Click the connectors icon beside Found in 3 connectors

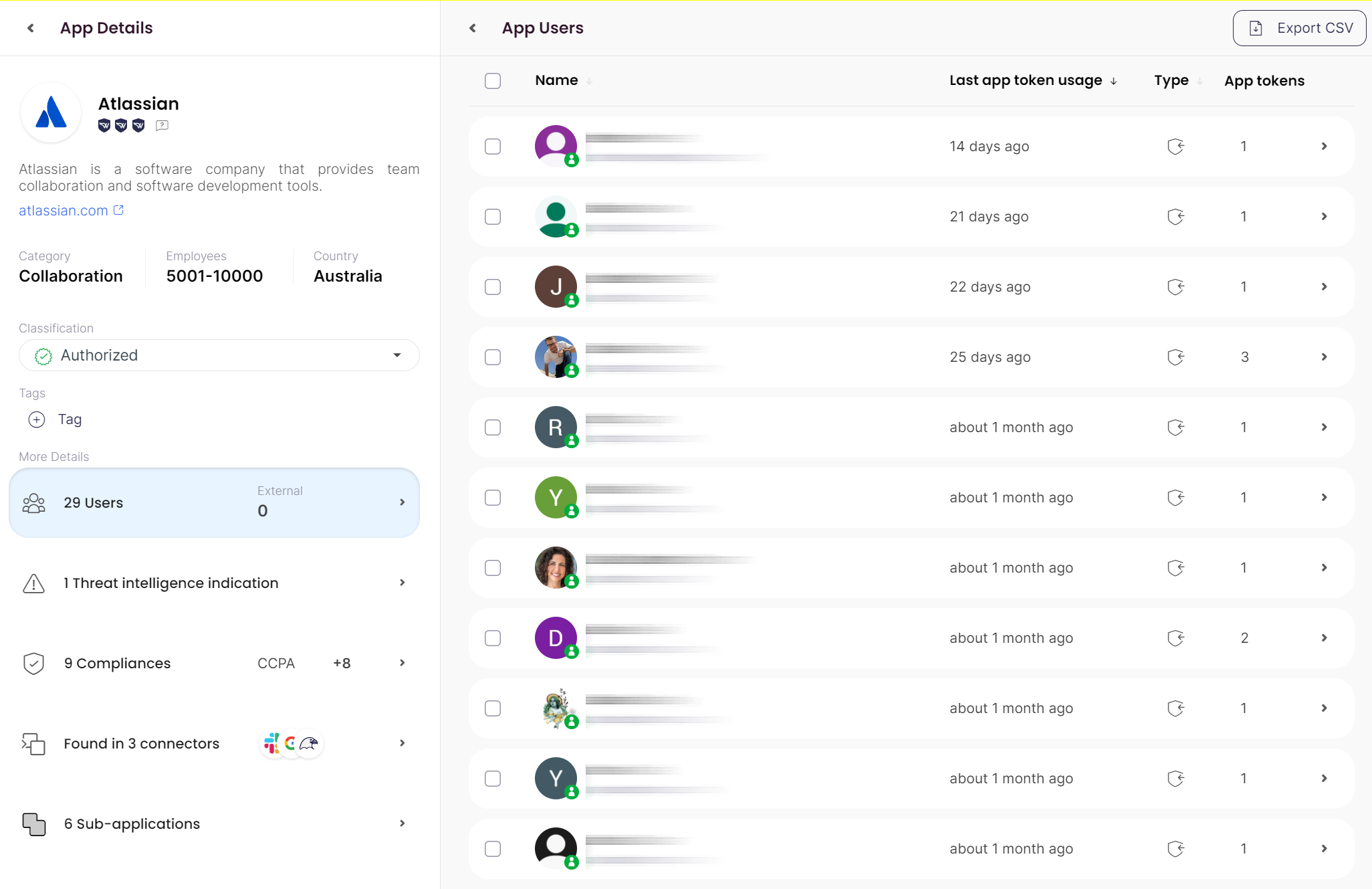[33, 744]
